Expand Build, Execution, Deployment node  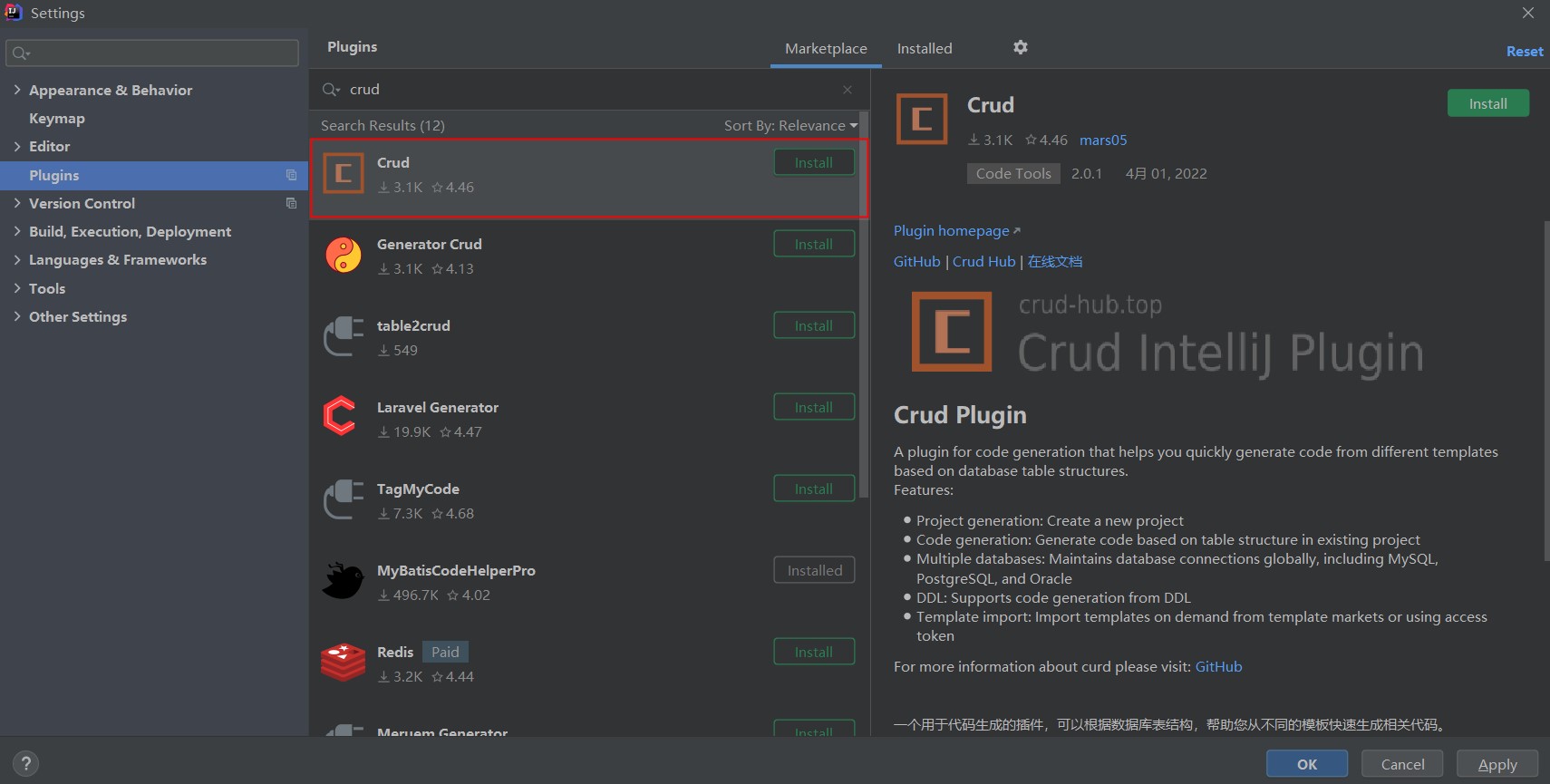[17, 231]
